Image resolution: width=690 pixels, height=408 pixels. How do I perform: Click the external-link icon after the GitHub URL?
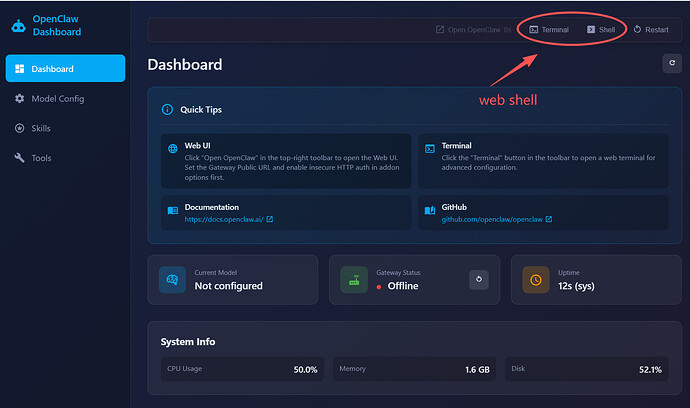click(548, 219)
